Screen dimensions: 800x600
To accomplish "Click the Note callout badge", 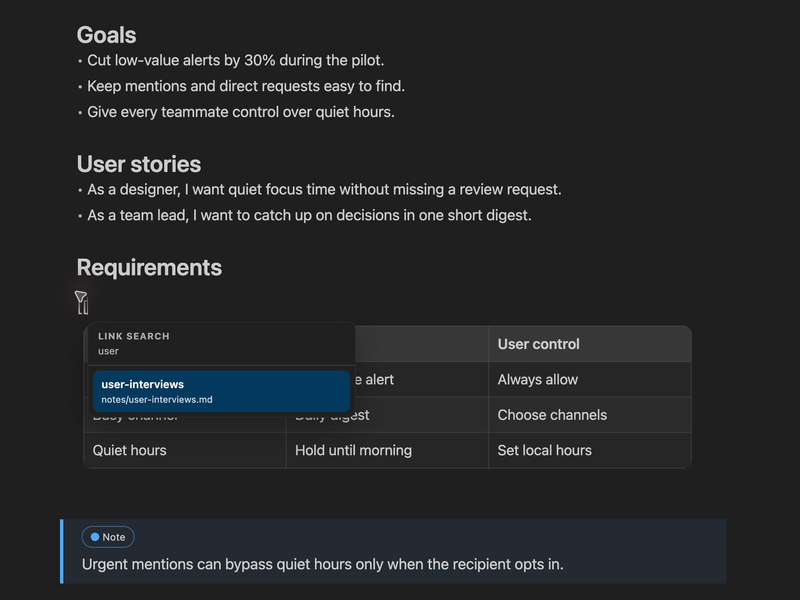I will 108,537.
